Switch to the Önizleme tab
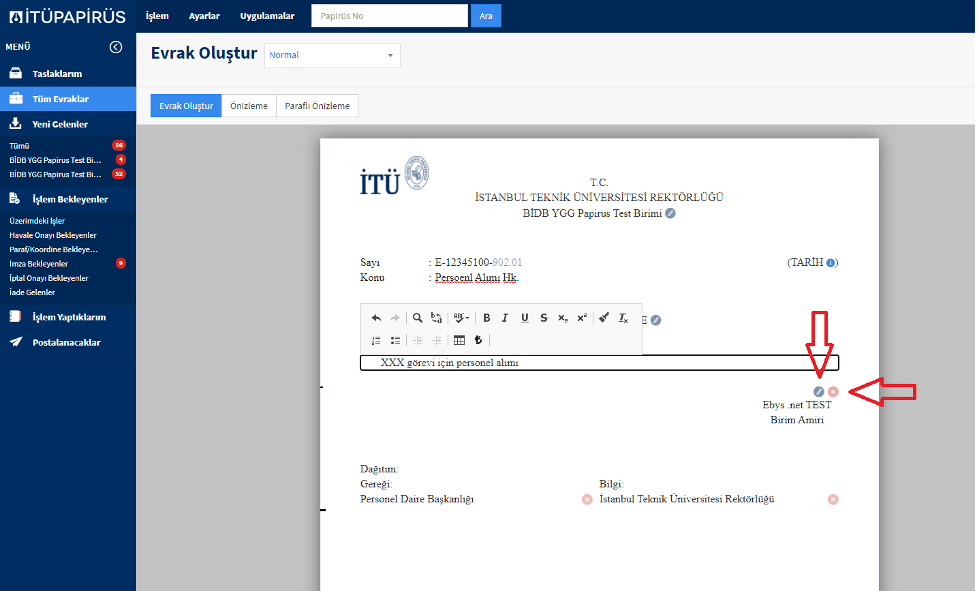Viewport: 977px width, 591px height. pos(249,106)
